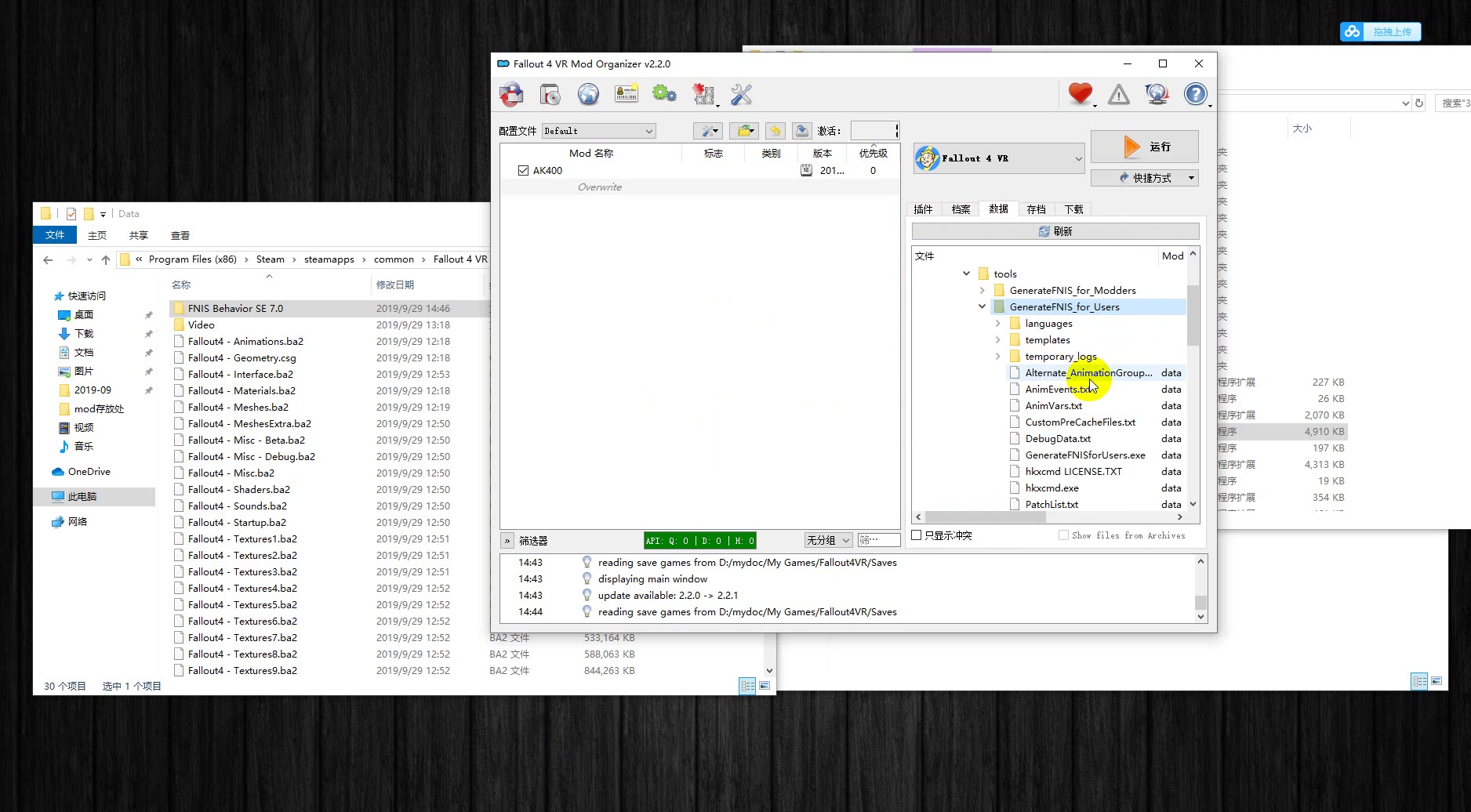This screenshot has height=812, width=1471.
Task: Open the Default profile dropdown
Action: (x=599, y=131)
